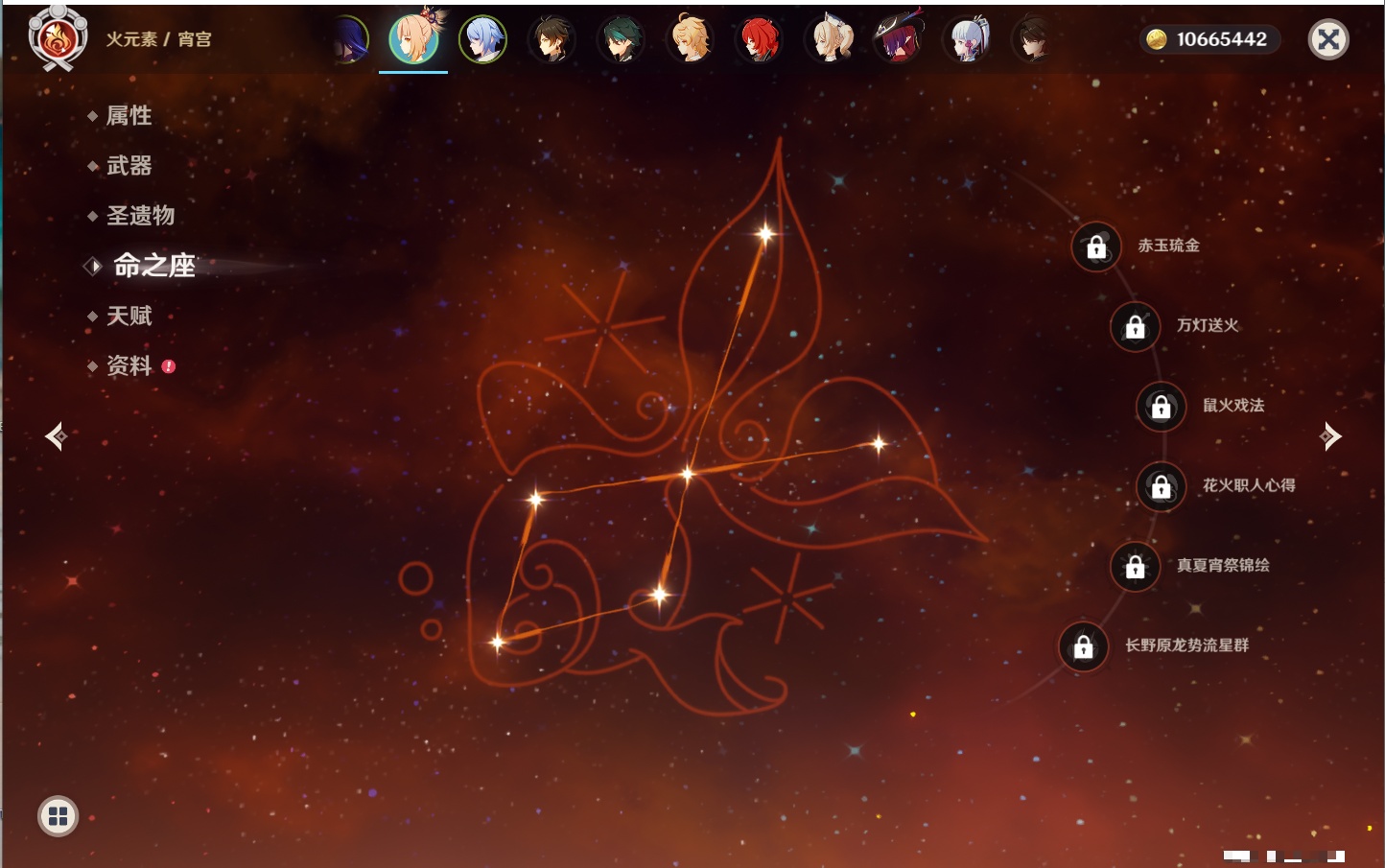Open the locked 真夏宵祭锦绘 constellation node
Image resolution: width=1385 pixels, height=868 pixels.
[x=1135, y=566]
